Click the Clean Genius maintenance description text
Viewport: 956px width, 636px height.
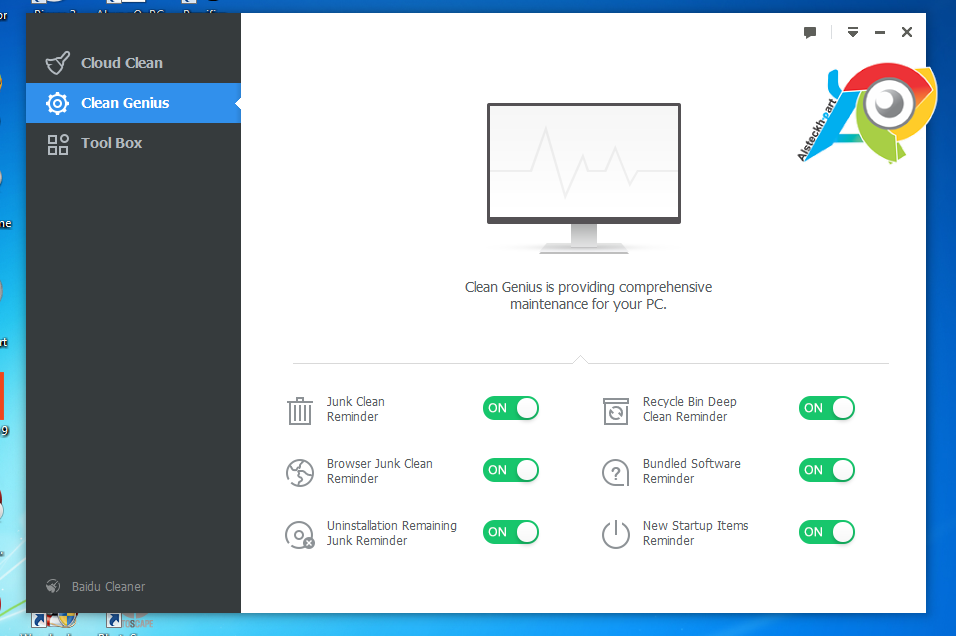click(x=588, y=296)
